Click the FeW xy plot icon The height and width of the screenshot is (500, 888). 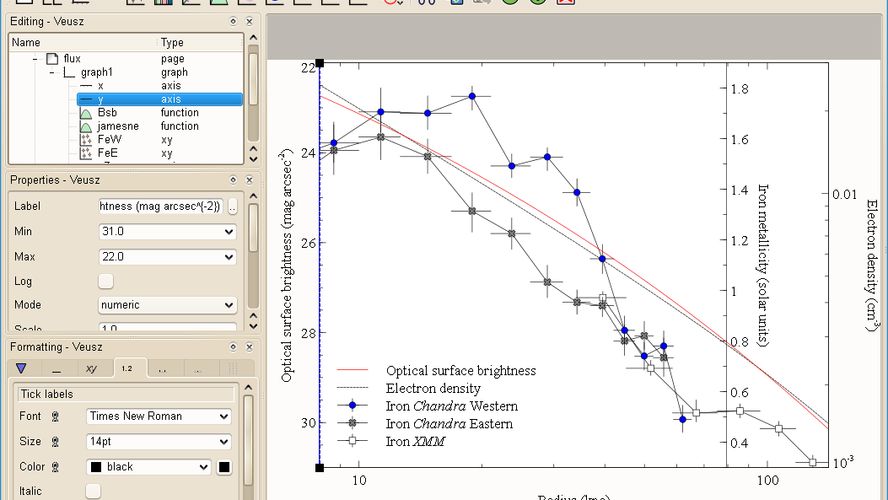coord(85,140)
